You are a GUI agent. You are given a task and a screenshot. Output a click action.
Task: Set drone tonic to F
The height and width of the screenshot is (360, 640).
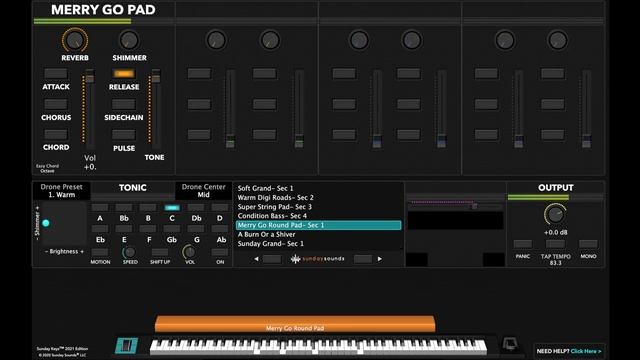[x=148, y=229]
